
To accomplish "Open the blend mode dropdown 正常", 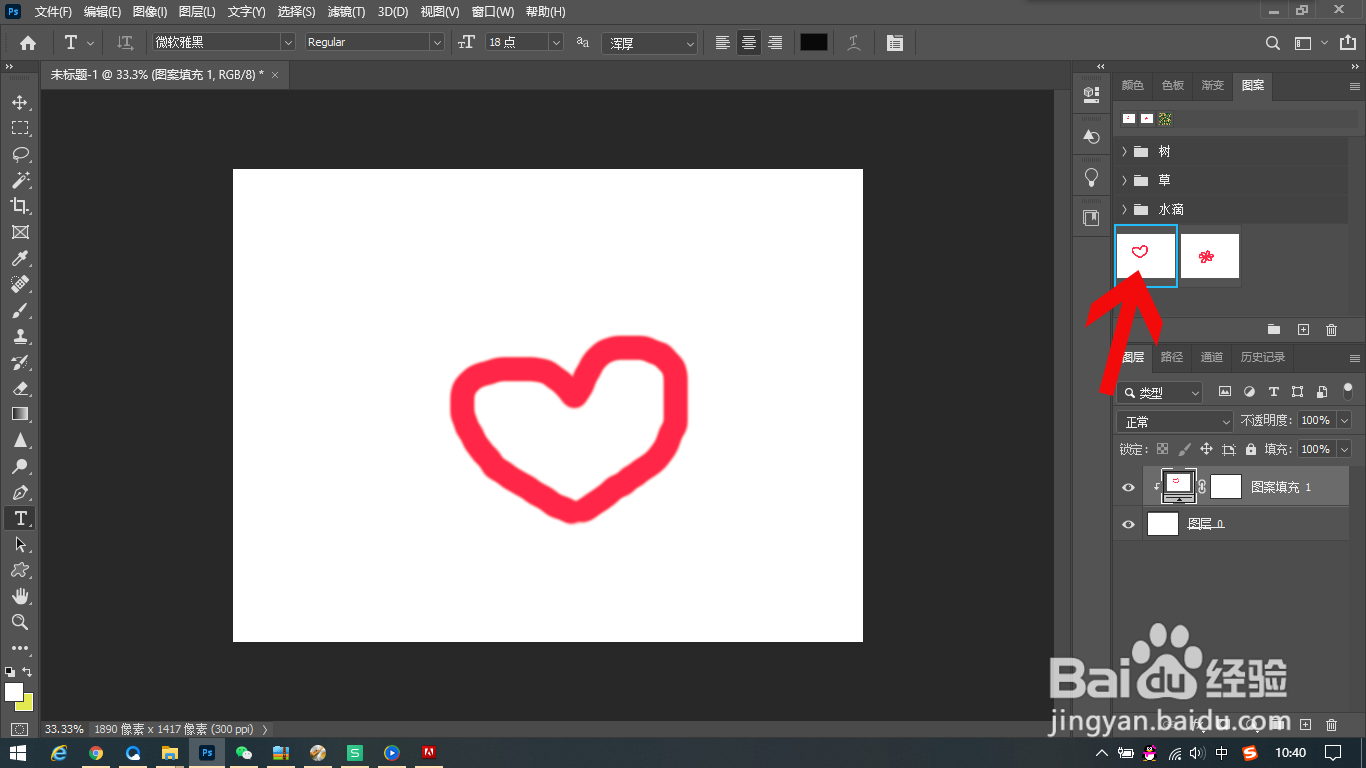I will click(1176, 421).
